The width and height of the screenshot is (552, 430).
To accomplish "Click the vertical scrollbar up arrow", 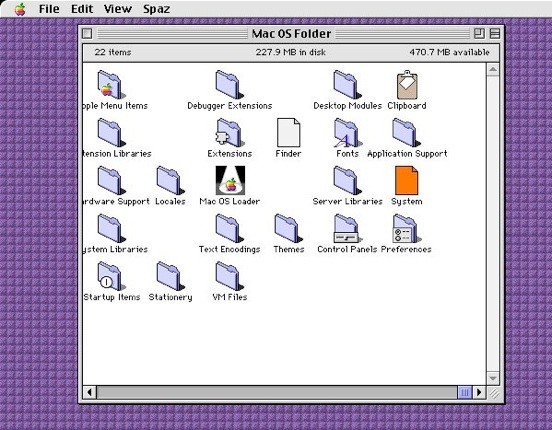I will [493, 69].
